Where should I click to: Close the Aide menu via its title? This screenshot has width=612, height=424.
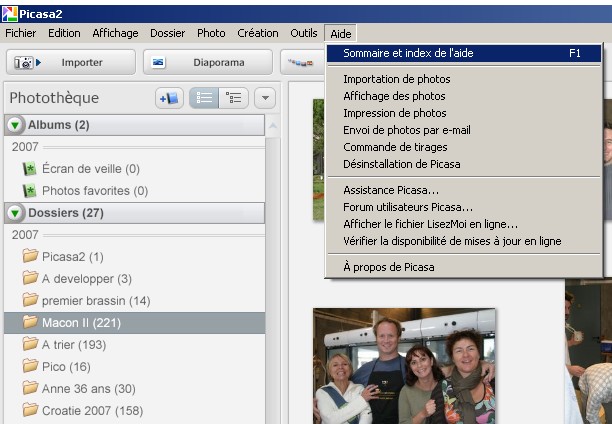pyautogui.click(x=341, y=34)
